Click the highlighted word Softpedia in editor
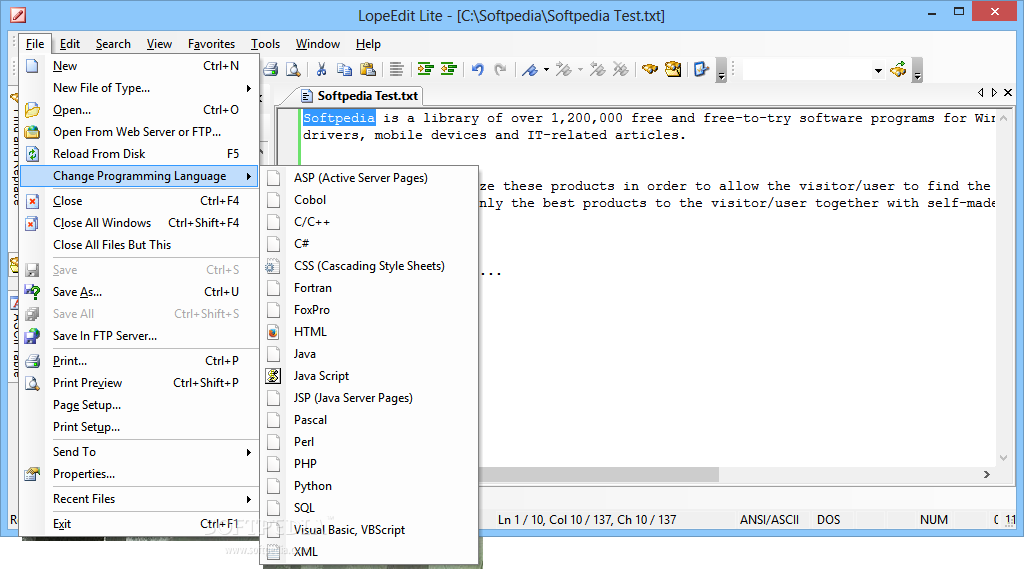This screenshot has width=1024, height=569. [x=339, y=118]
